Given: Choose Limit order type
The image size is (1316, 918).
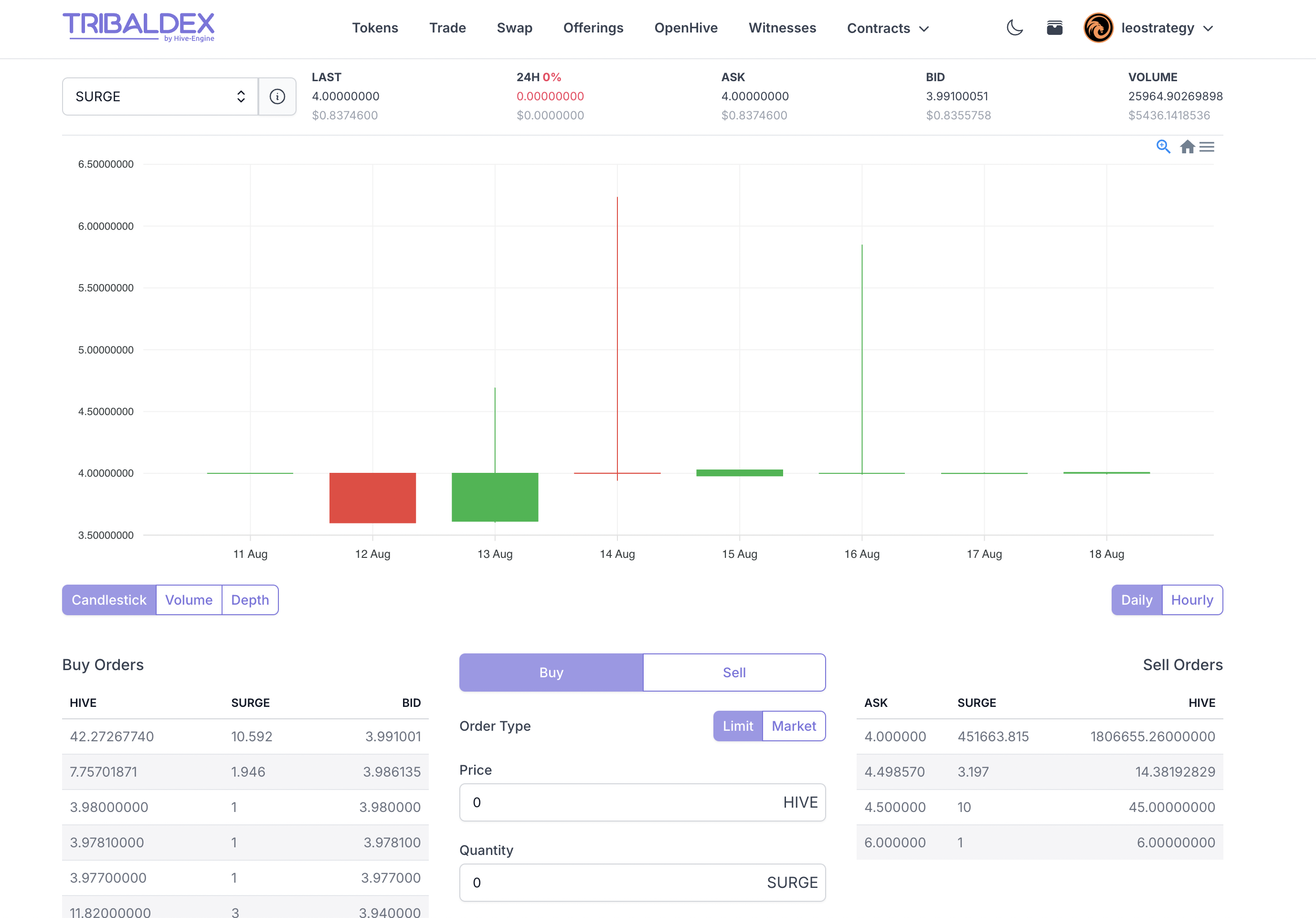Looking at the screenshot, I should tap(738, 726).
